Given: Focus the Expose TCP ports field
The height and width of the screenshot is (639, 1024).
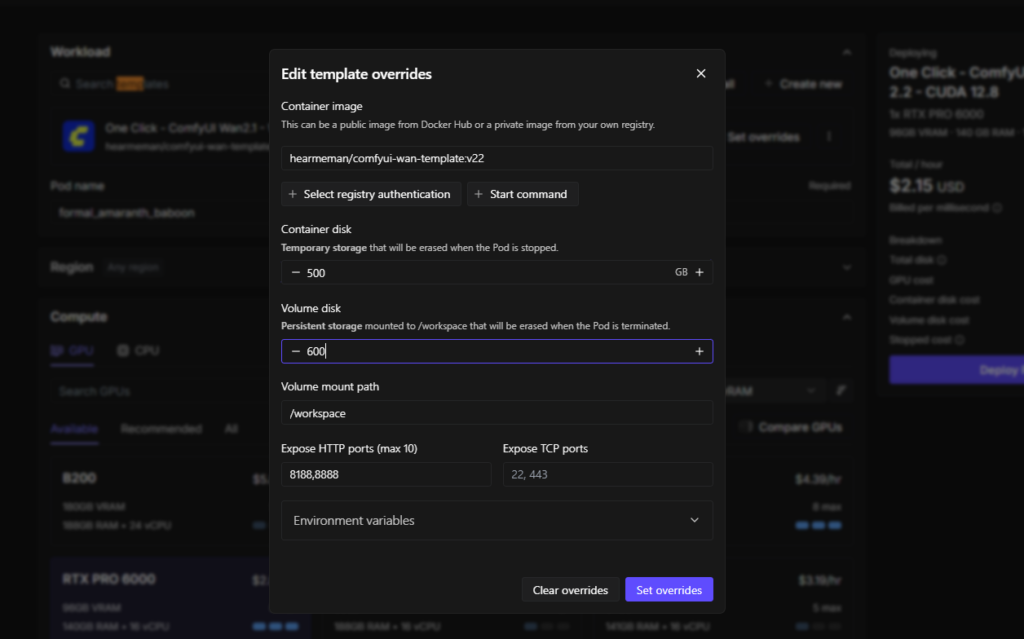Looking at the screenshot, I should click(607, 474).
